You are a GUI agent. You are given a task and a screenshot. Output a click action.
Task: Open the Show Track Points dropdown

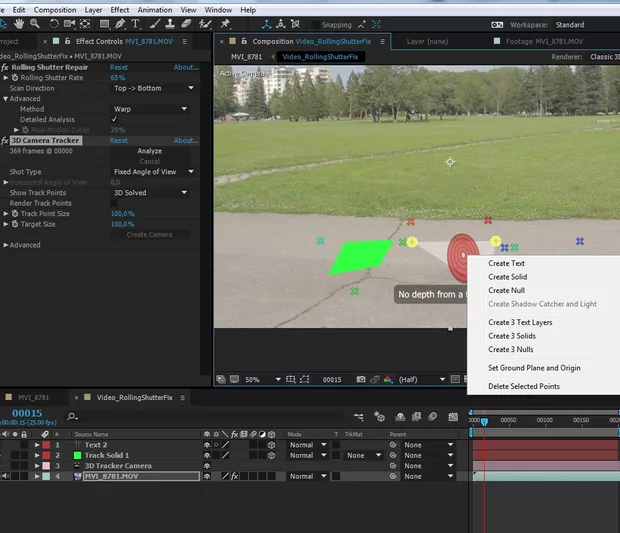click(150, 193)
